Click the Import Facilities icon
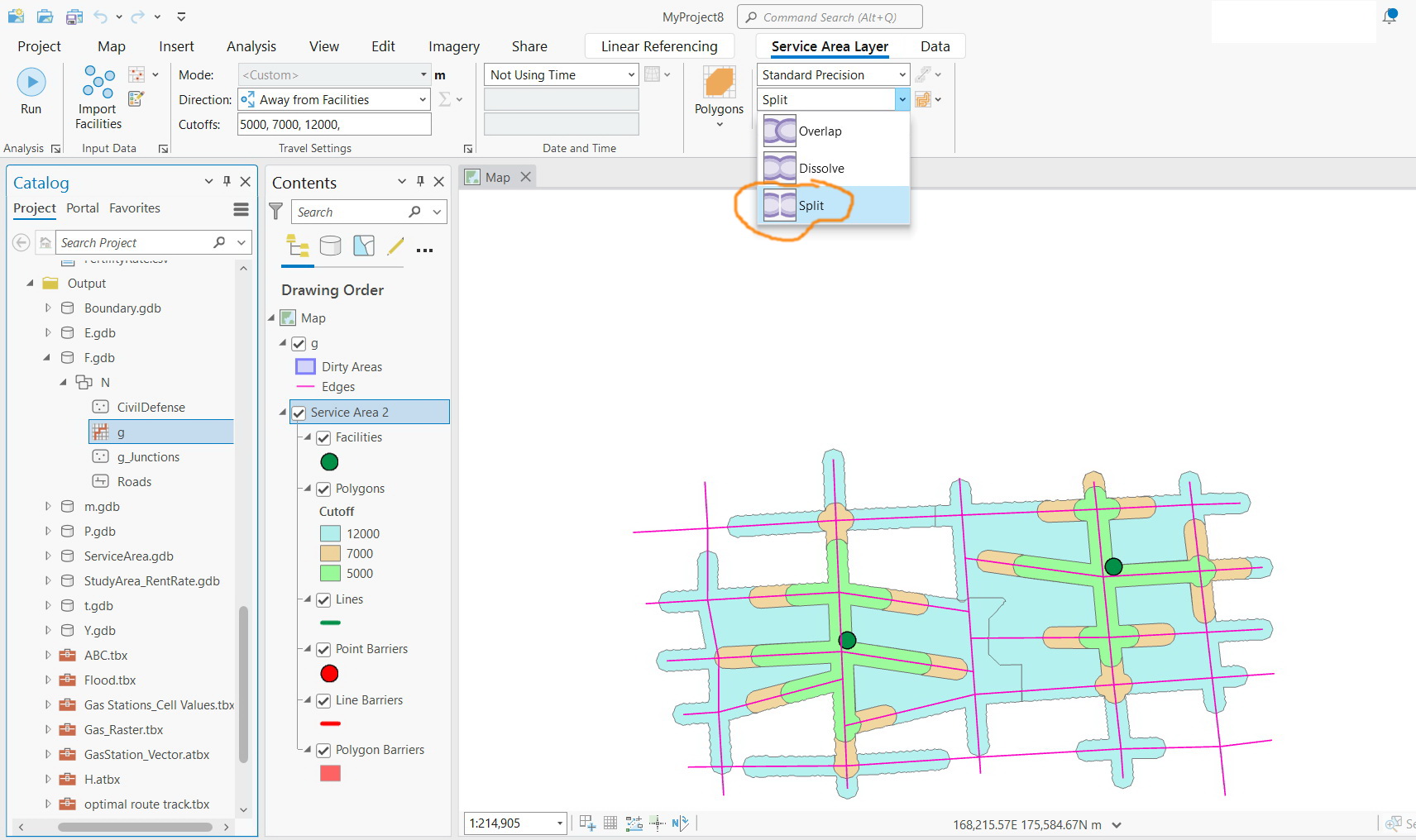 tap(98, 83)
